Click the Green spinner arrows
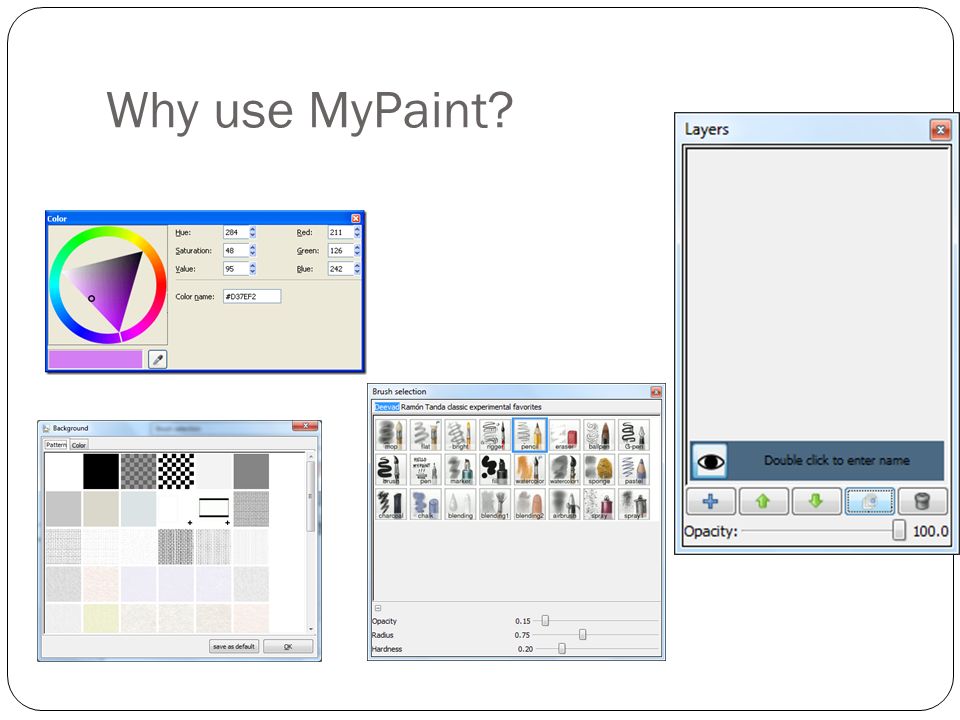Viewport: 960px width, 720px height. (x=357, y=250)
